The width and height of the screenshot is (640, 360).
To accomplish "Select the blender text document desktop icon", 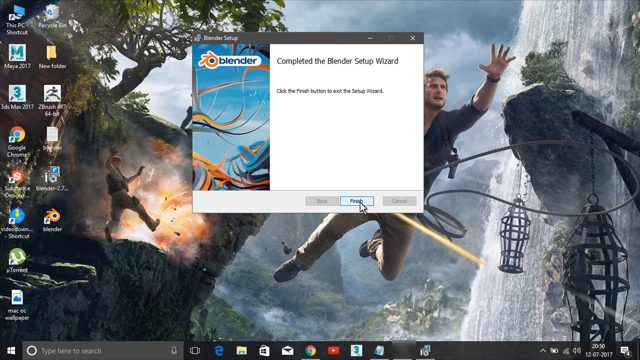I will point(52,138).
